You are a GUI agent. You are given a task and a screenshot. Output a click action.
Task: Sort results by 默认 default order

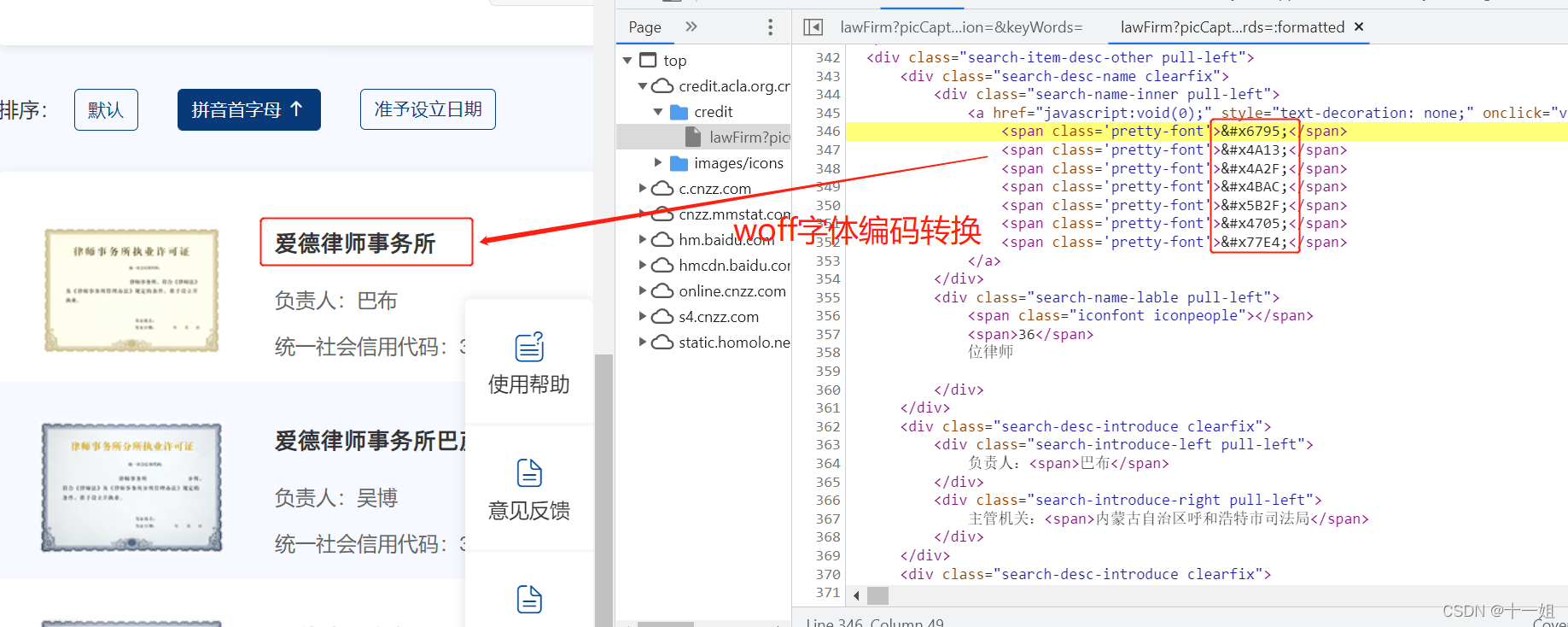point(106,109)
